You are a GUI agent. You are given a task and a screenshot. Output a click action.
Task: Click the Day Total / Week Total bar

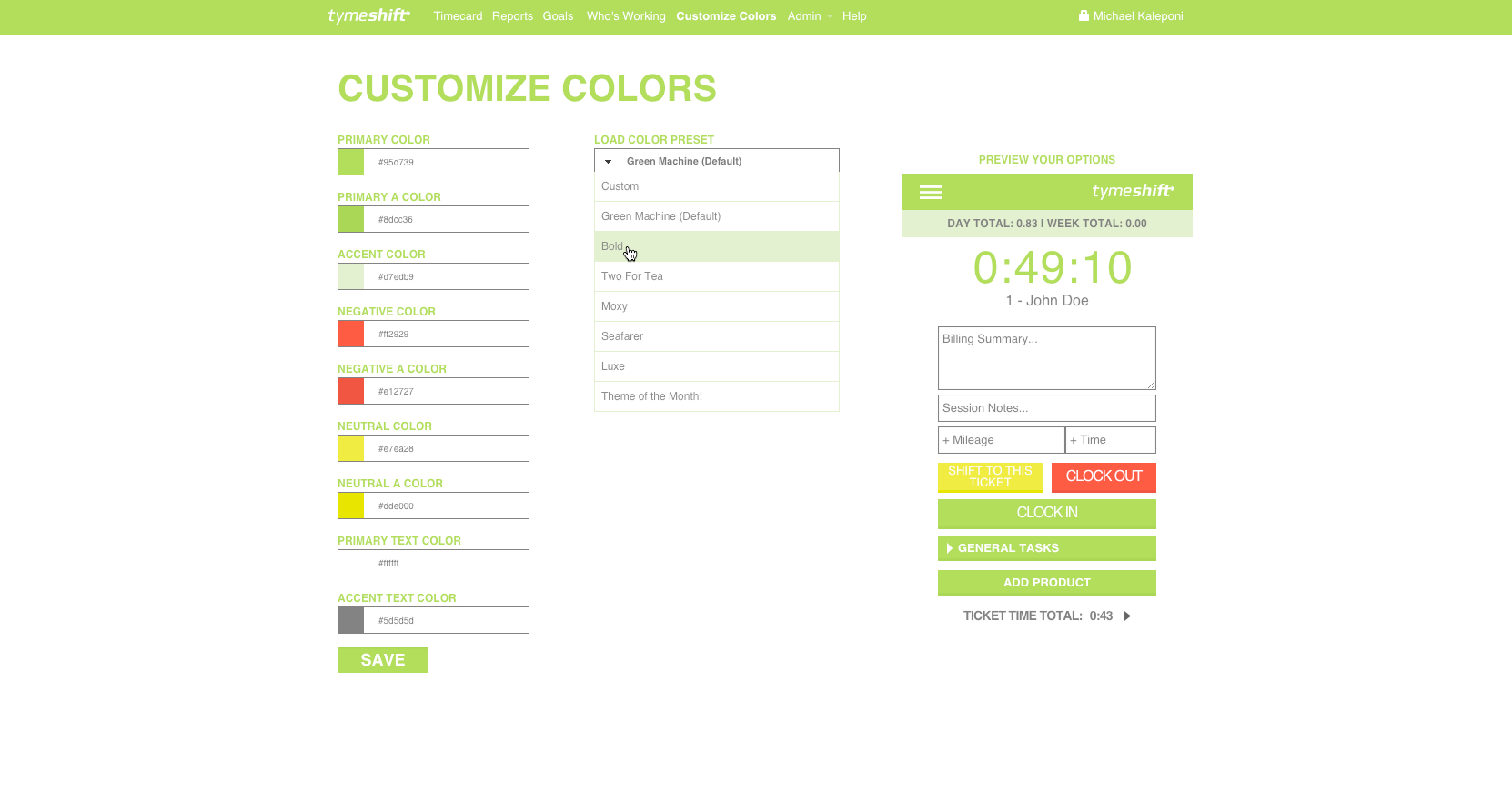[1047, 224]
